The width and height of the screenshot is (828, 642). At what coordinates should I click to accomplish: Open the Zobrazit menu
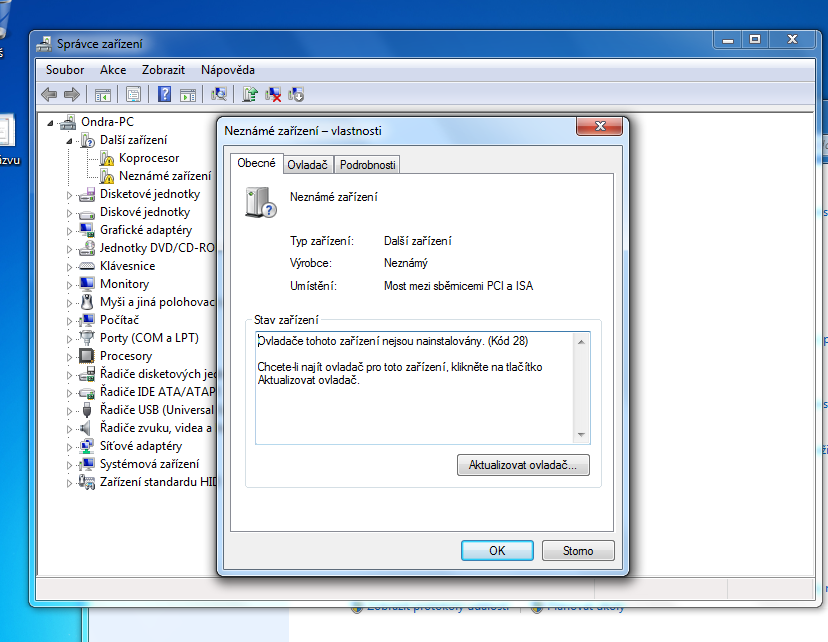click(163, 70)
